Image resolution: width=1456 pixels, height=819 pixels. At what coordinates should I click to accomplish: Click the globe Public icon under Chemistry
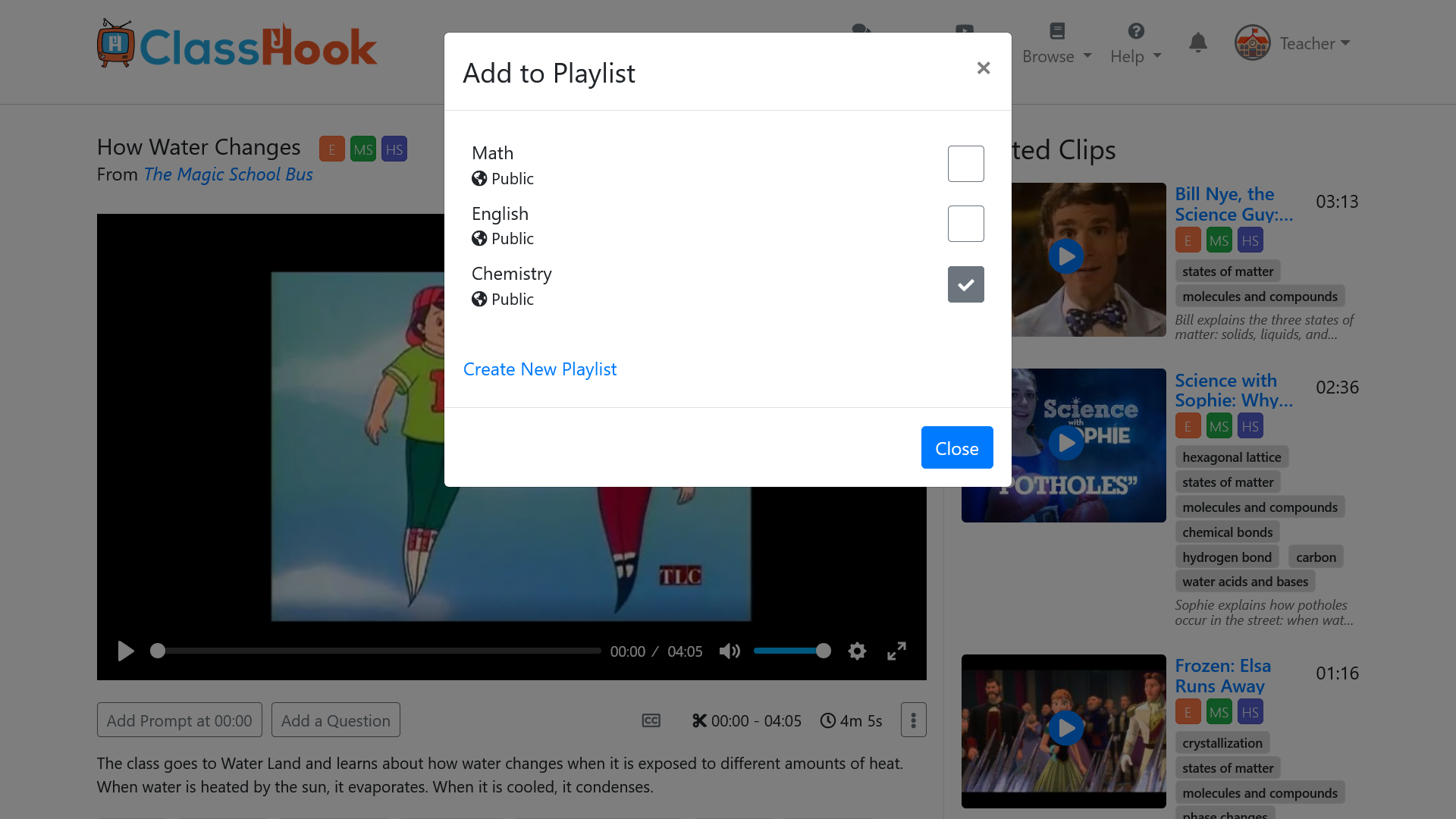coord(479,299)
